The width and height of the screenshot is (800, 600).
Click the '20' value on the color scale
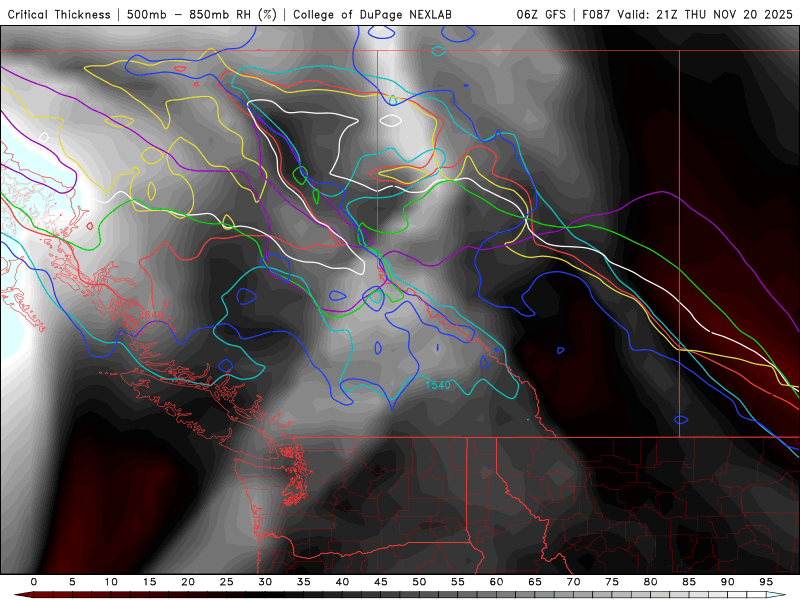click(x=188, y=582)
